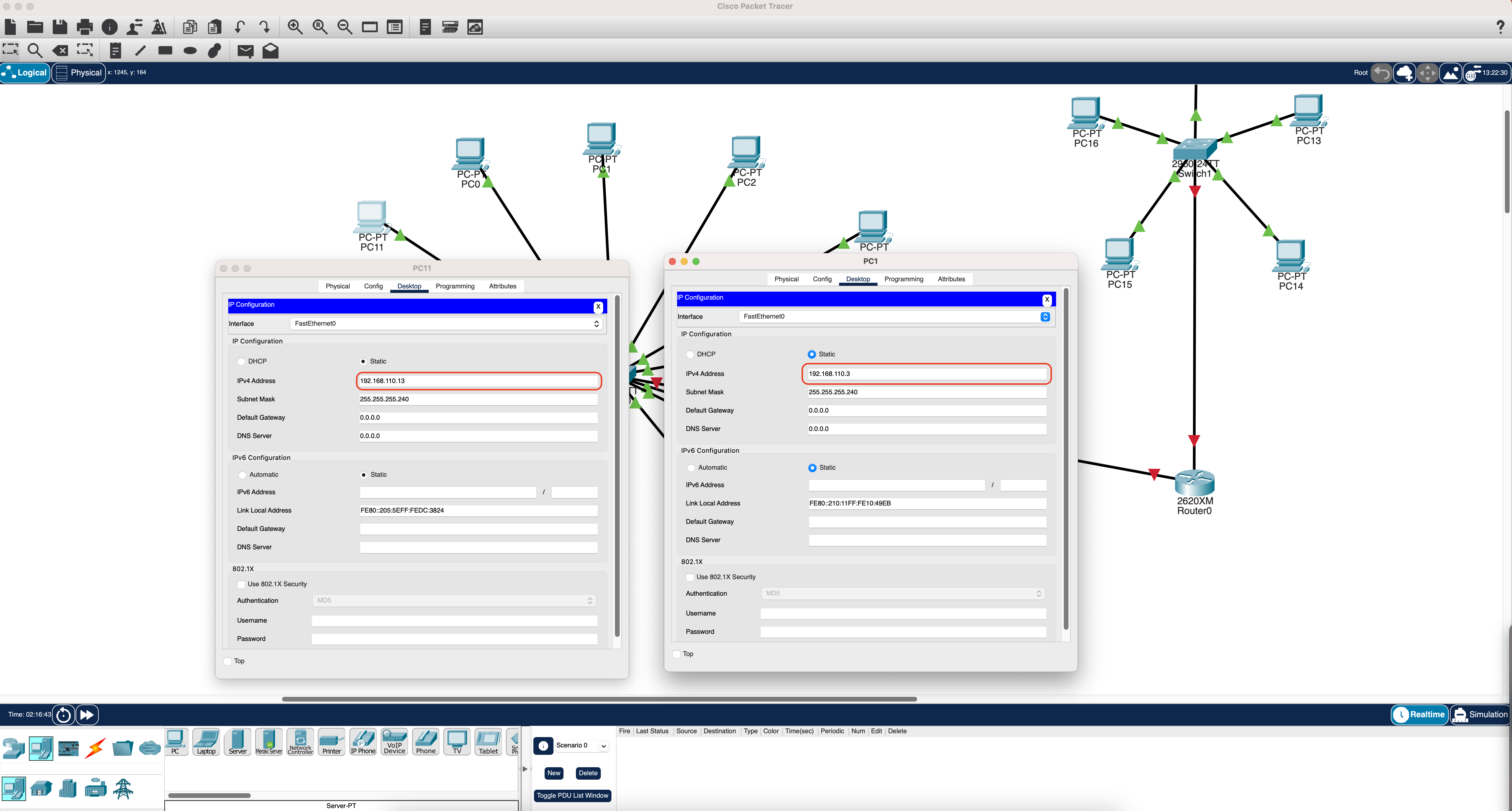The width and height of the screenshot is (1512, 811).
Task: Click the Delete scenario button
Action: click(587, 773)
